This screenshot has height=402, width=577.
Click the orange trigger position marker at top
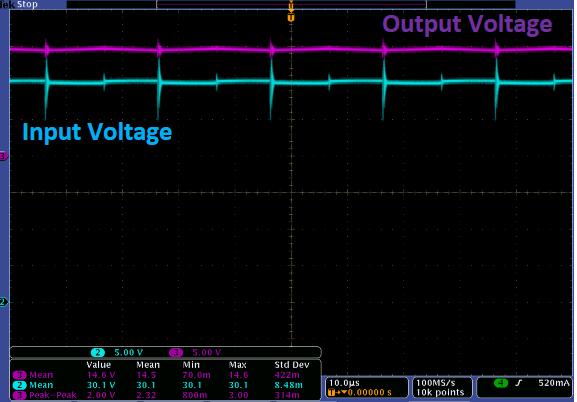point(291,18)
